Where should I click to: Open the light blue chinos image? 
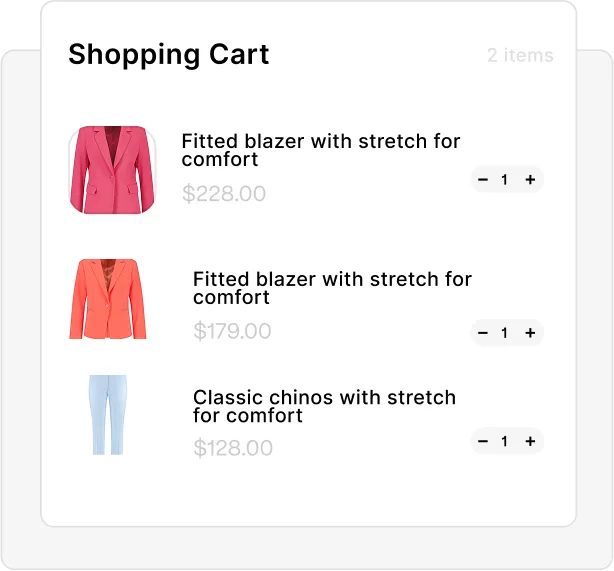(x=108, y=415)
